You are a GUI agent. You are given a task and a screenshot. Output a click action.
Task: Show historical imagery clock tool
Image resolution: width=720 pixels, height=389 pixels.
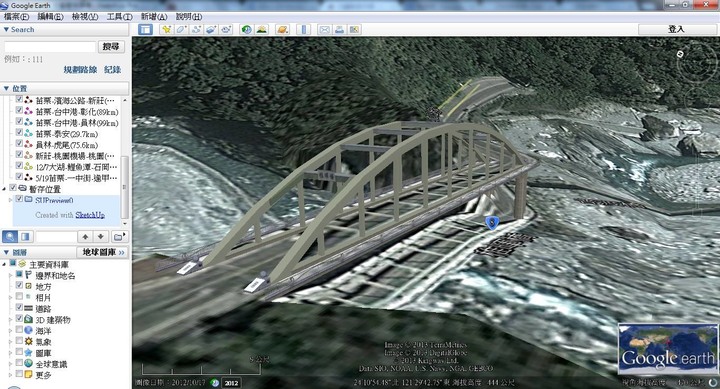247,29
